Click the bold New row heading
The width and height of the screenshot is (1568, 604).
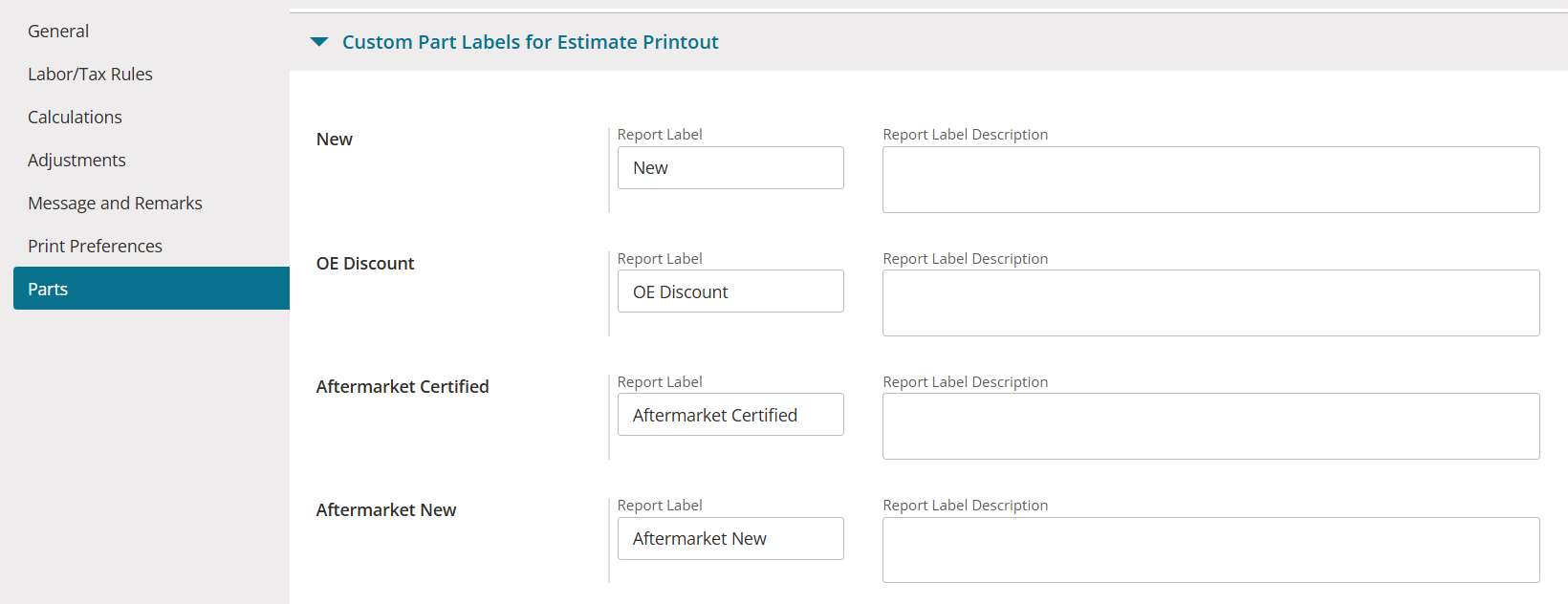coord(335,140)
